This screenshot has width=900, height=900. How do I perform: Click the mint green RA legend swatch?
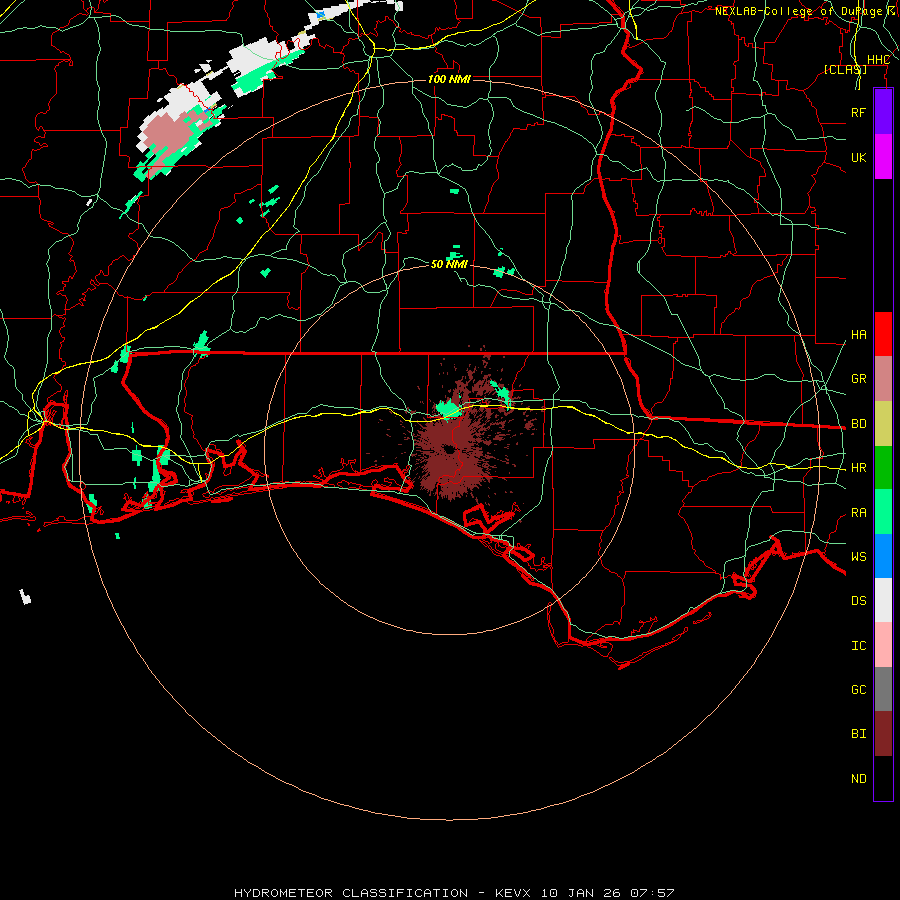click(x=883, y=512)
